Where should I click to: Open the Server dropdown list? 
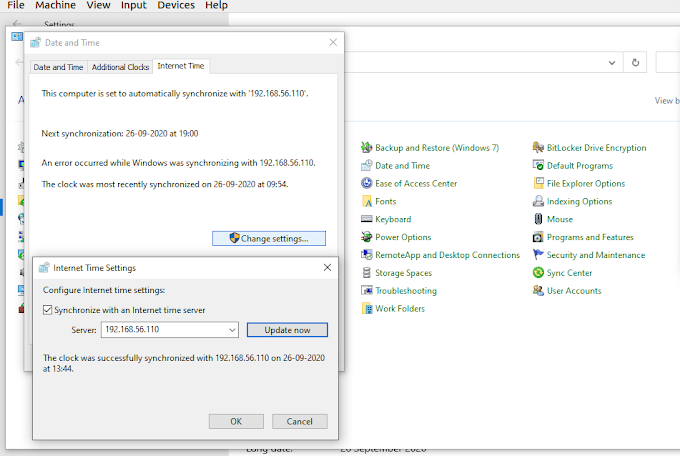pyautogui.click(x=232, y=330)
